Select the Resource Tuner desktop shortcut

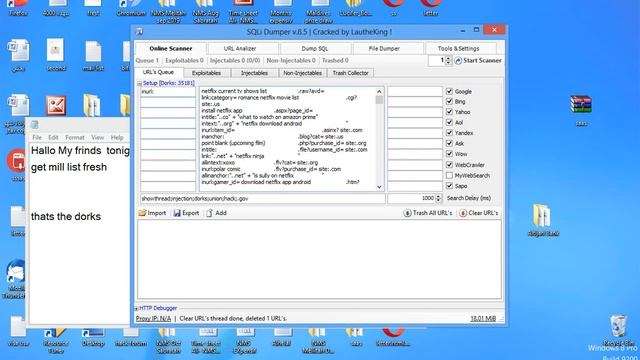56,341
